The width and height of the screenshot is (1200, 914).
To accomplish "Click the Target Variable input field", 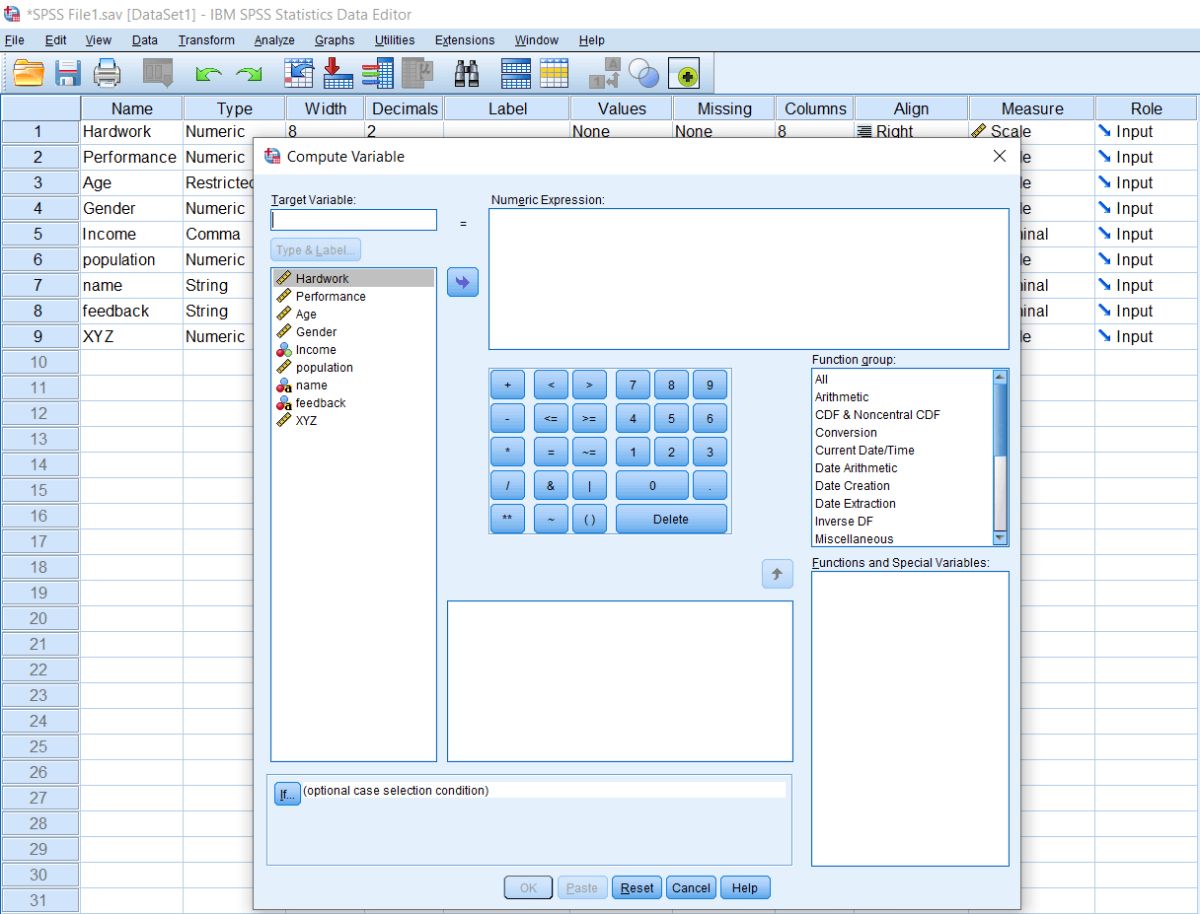I will (x=354, y=220).
